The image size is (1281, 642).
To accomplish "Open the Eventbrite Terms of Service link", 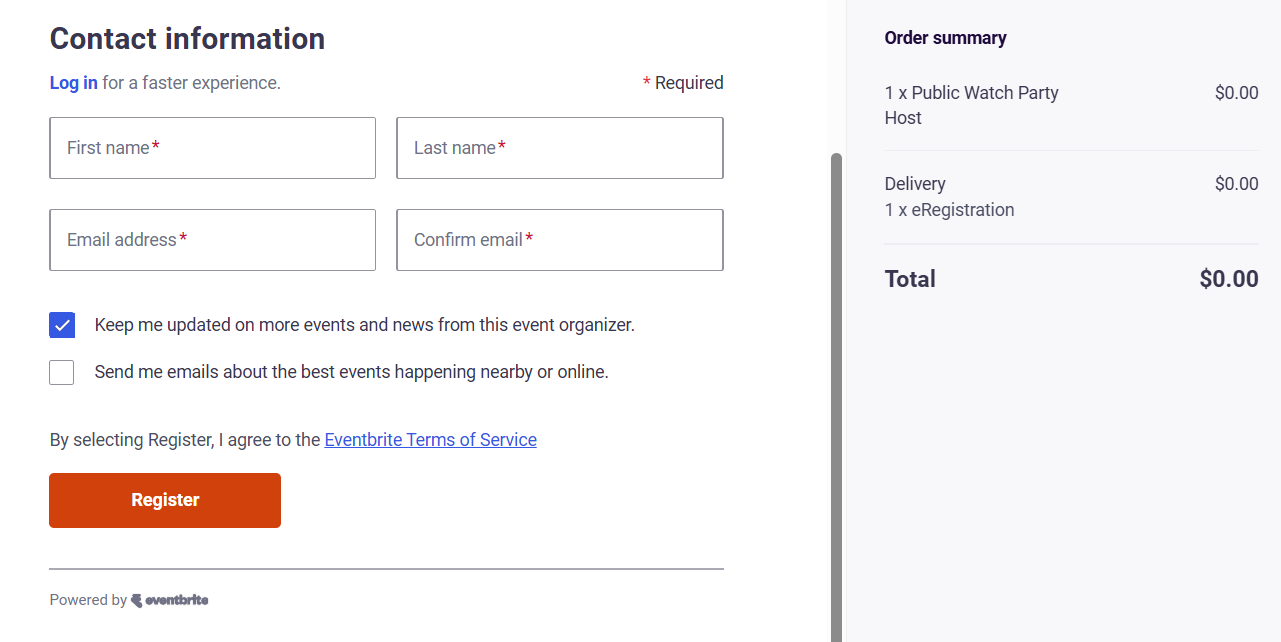I will (x=430, y=440).
